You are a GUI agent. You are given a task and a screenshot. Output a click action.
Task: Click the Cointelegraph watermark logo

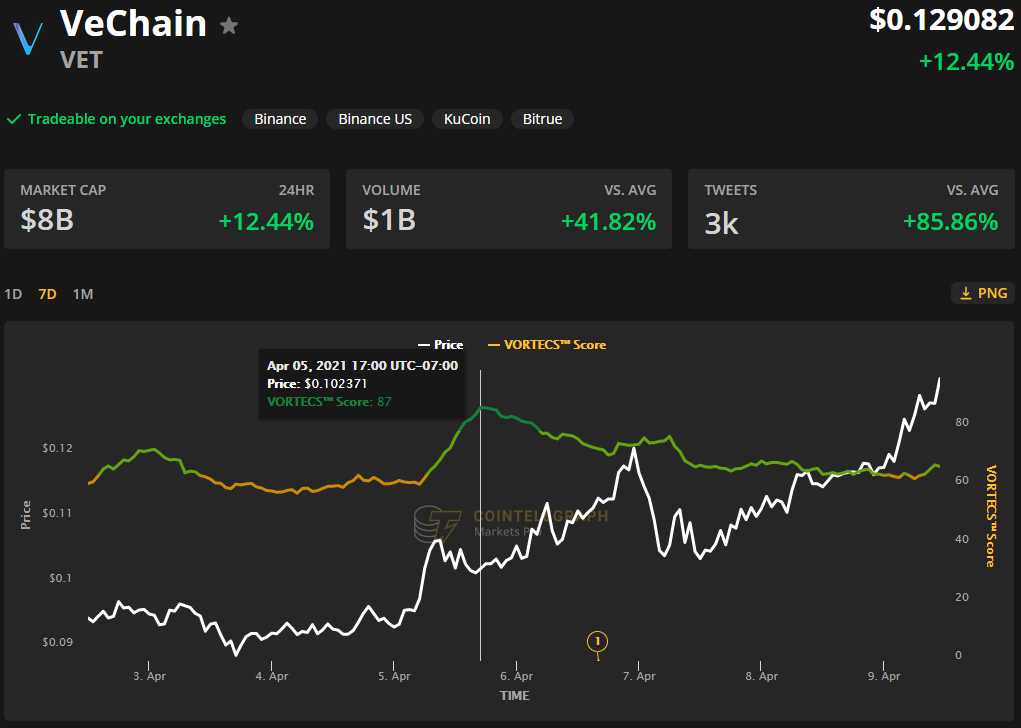click(x=431, y=522)
